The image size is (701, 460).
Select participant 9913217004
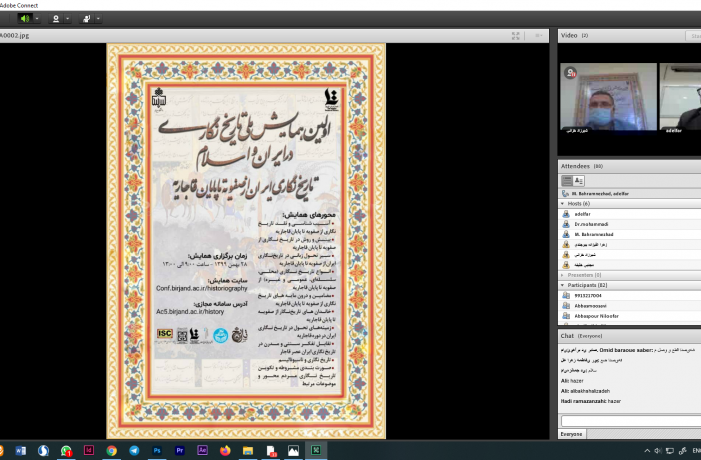coord(630,295)
